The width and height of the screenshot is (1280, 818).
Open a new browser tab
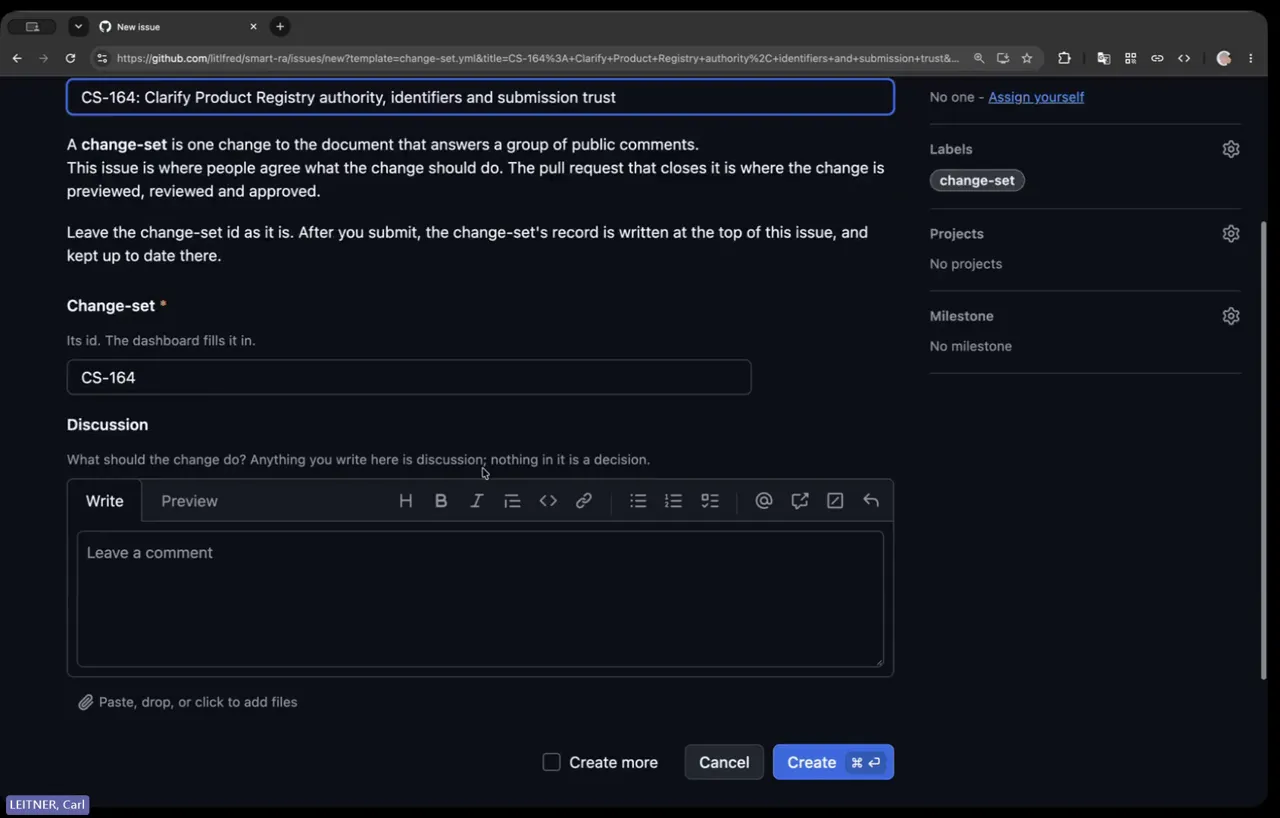point(280,26)
